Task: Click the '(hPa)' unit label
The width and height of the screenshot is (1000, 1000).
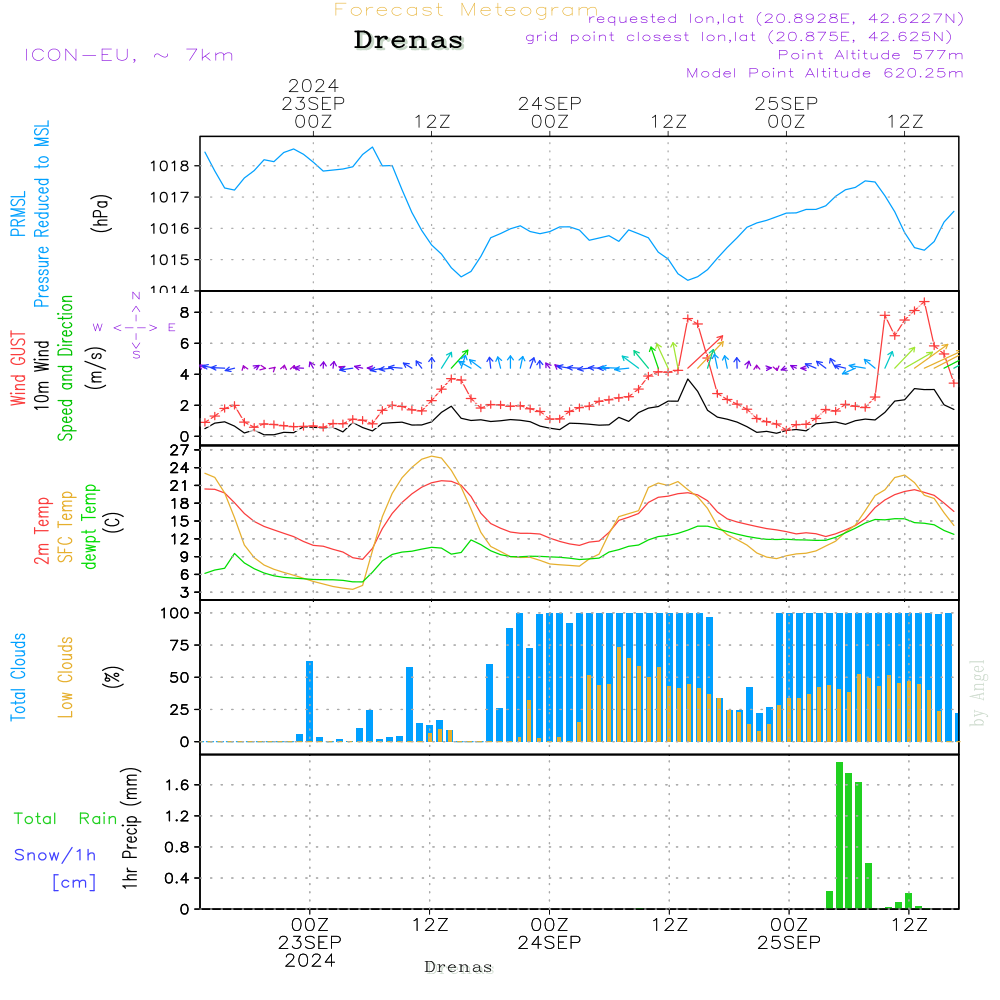Action: (x=101, y=213)
